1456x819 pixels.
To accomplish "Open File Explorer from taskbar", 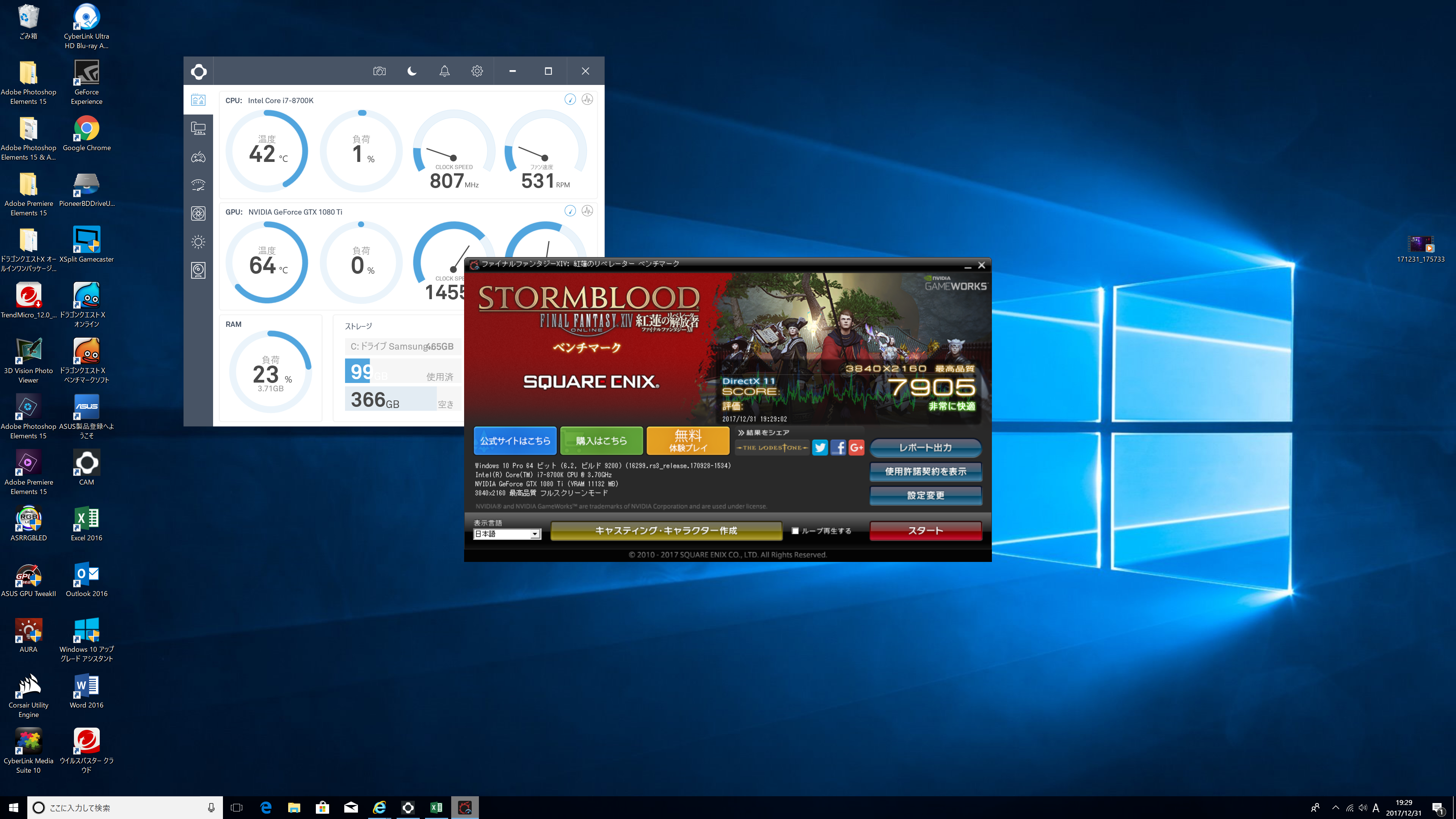I will (x=294, y=808).
